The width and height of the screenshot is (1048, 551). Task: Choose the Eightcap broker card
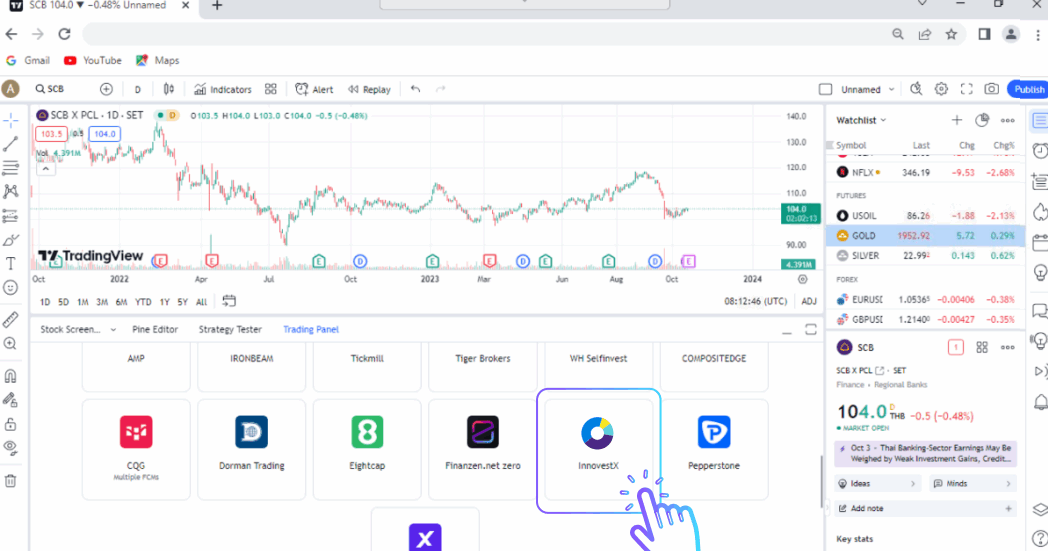click(367, 450)
